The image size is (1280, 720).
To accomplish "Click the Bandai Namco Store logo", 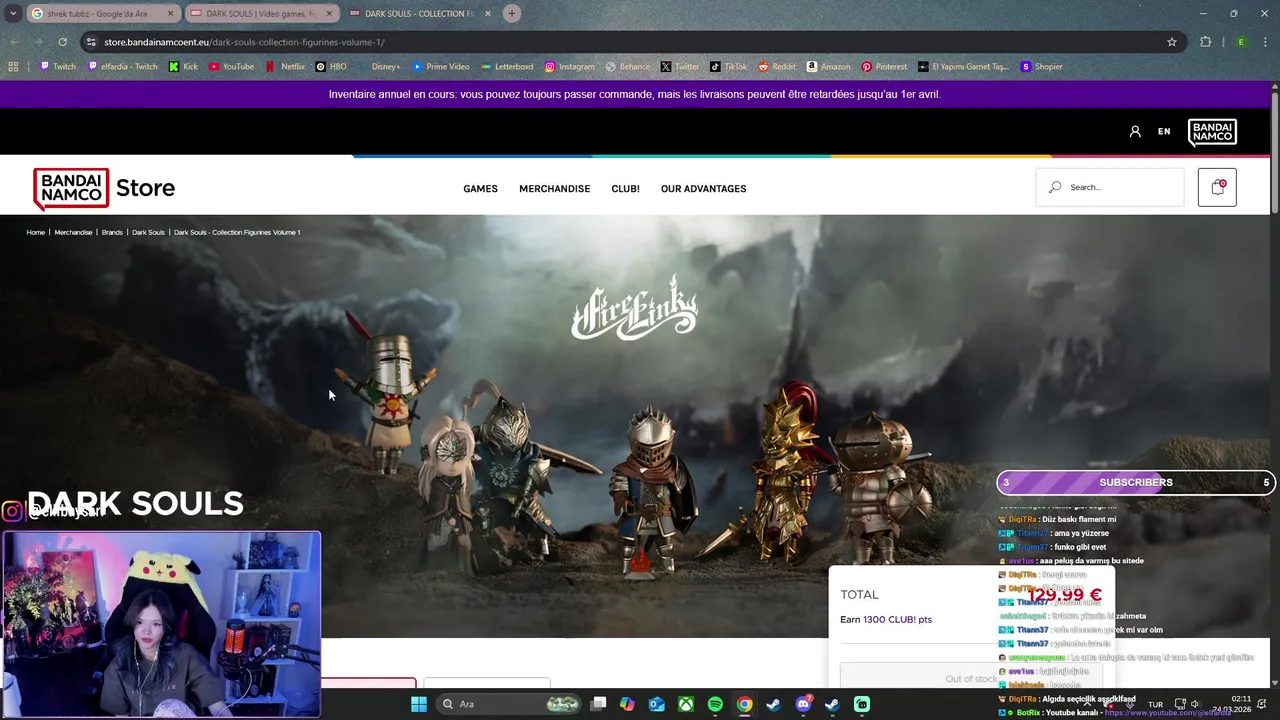I will point(104,188).
